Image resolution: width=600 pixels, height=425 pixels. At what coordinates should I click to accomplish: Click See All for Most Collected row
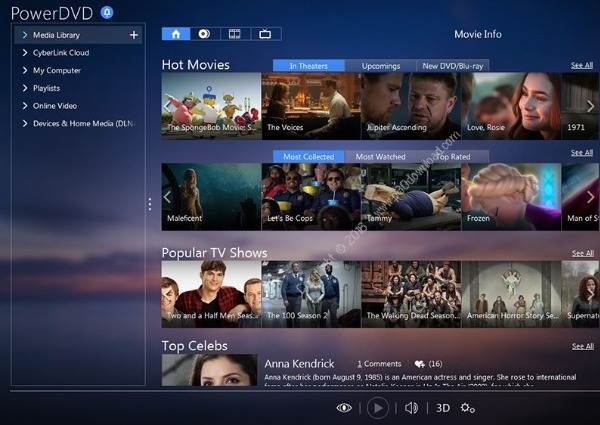tap(582, 153)
